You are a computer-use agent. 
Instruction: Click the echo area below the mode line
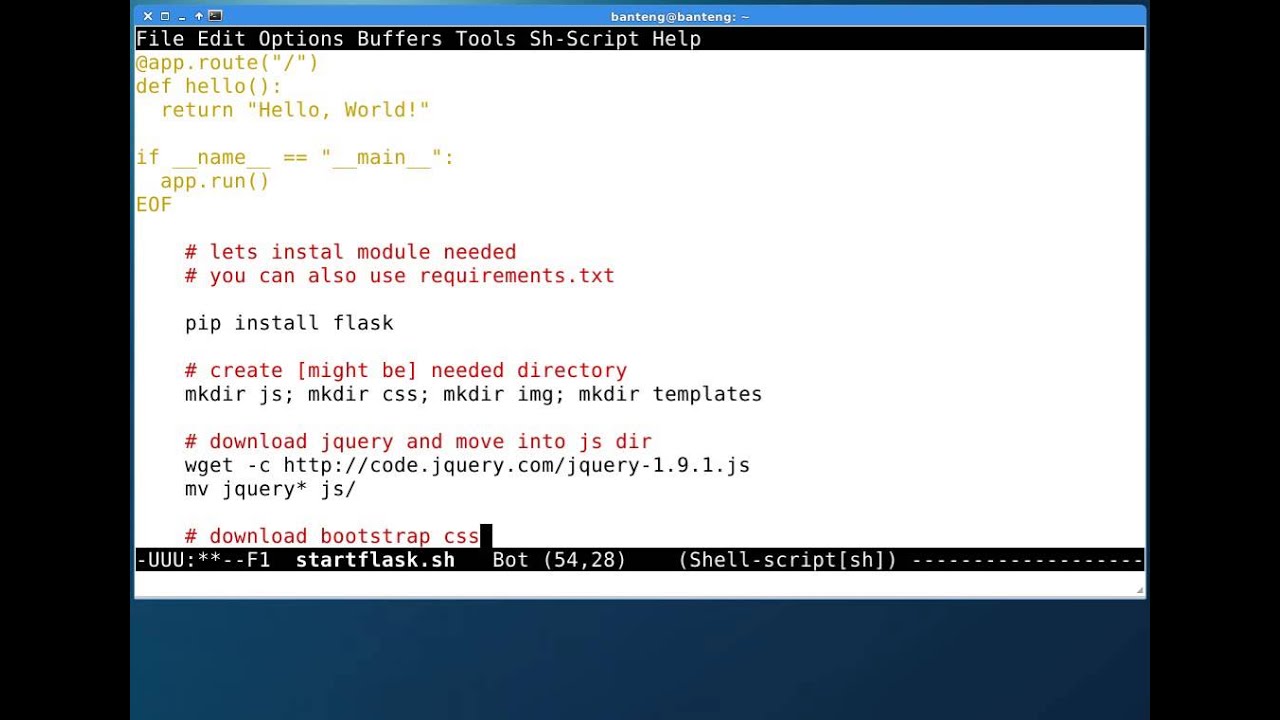point(640,583)
